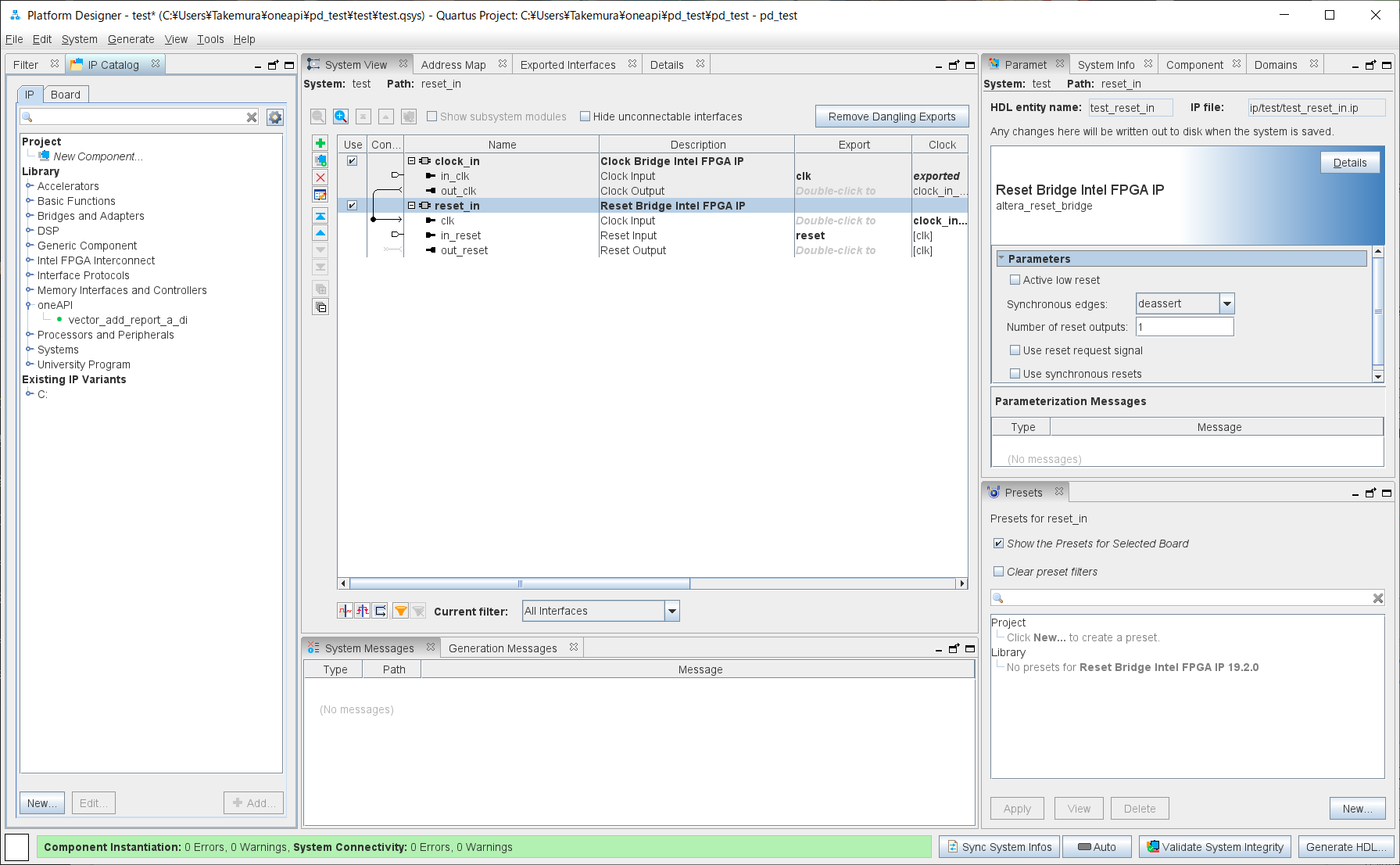Expand Memory Interfaces and Controllers

tap(29, 290)
